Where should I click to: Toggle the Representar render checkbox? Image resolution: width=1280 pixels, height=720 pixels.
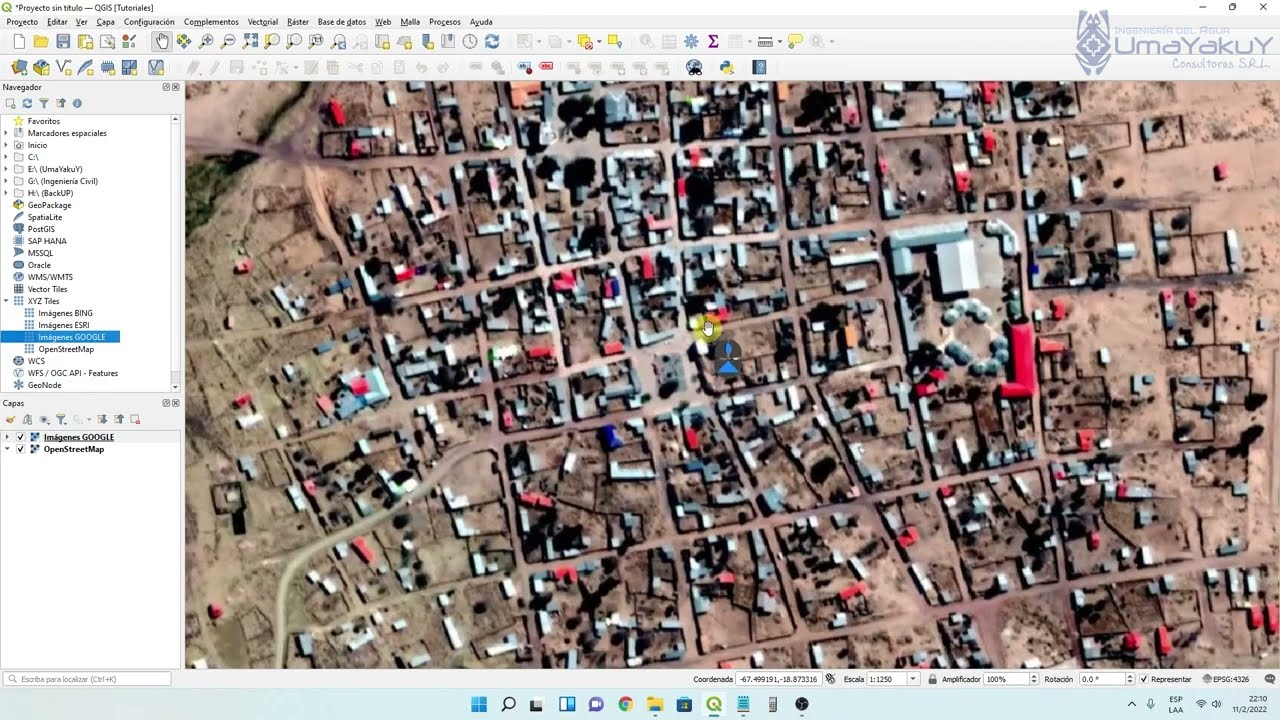pyautogui.click(x=1144, y=679)
